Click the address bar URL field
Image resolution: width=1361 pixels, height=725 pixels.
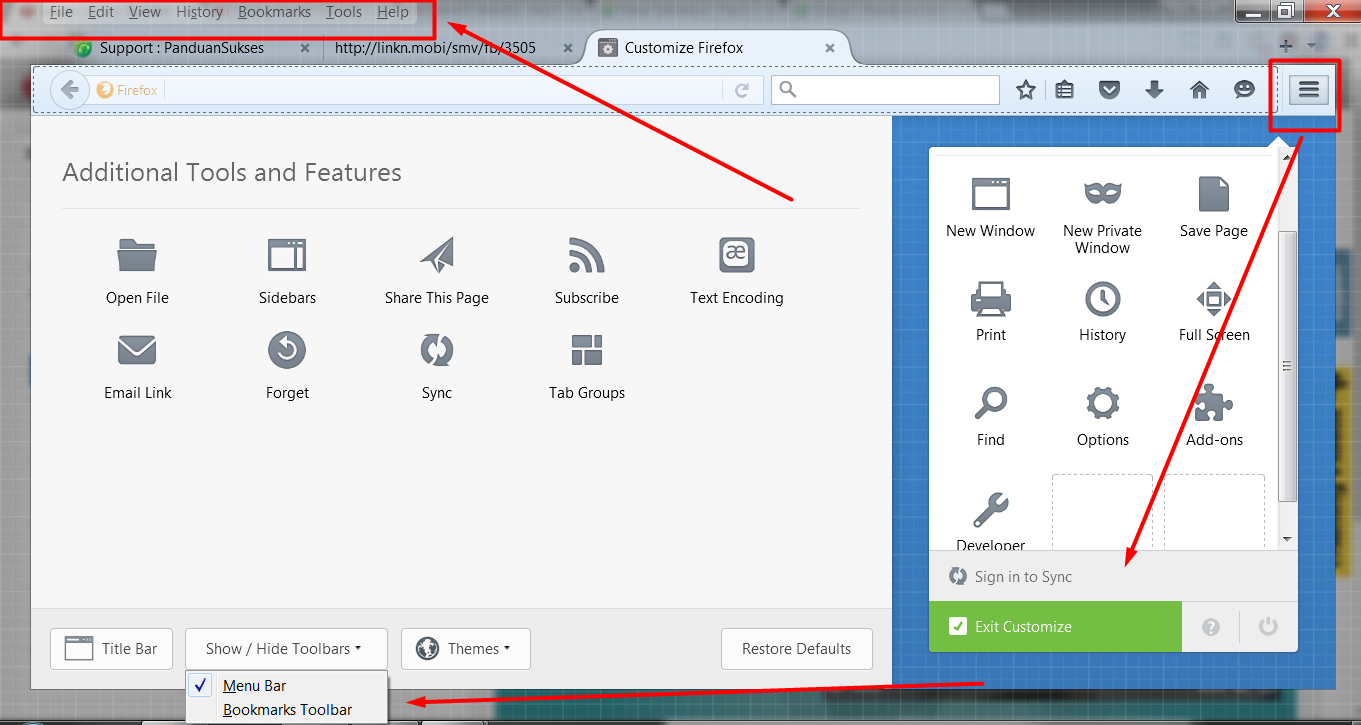442,90
